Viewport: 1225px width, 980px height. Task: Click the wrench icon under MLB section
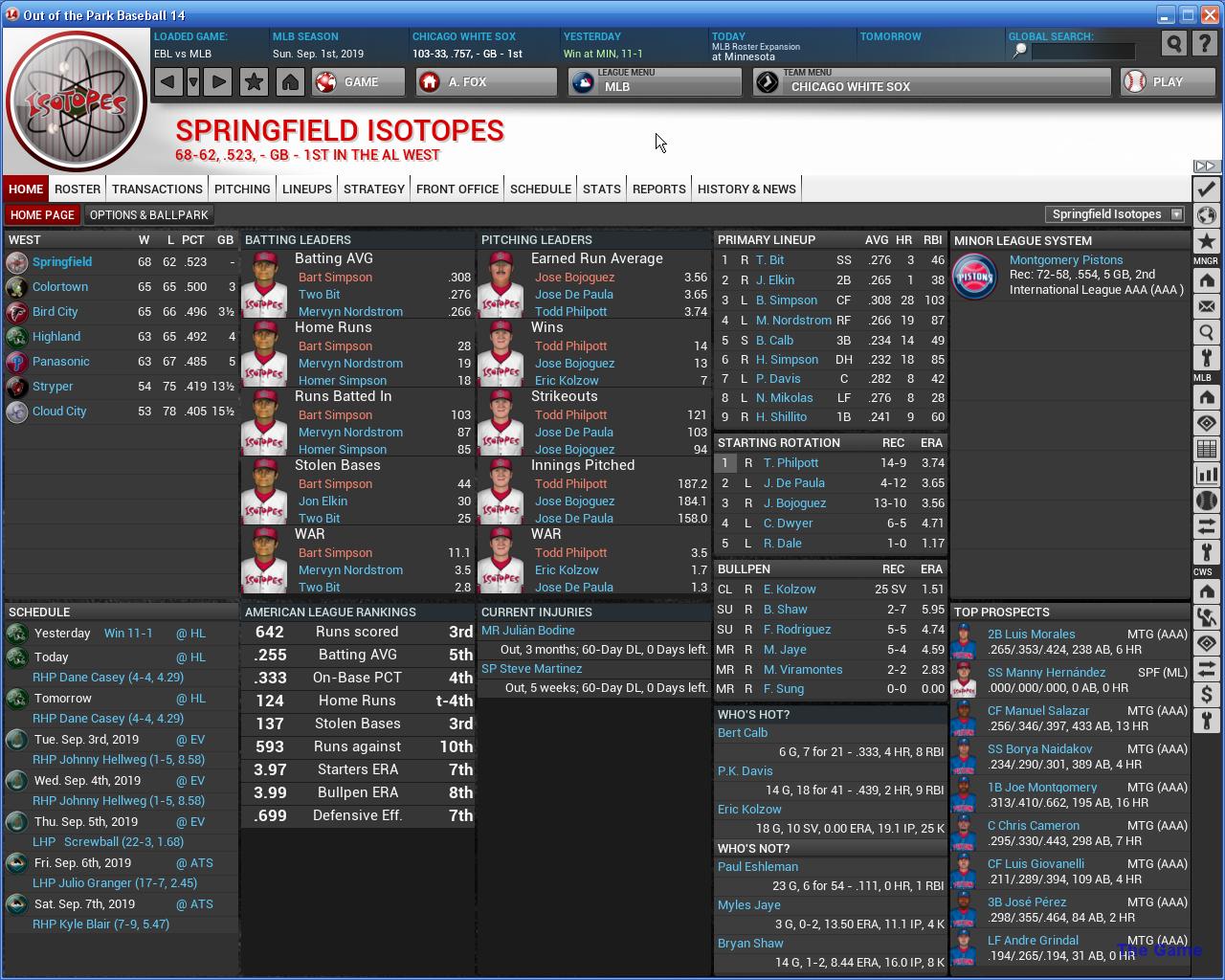[x=1206, y=552]
